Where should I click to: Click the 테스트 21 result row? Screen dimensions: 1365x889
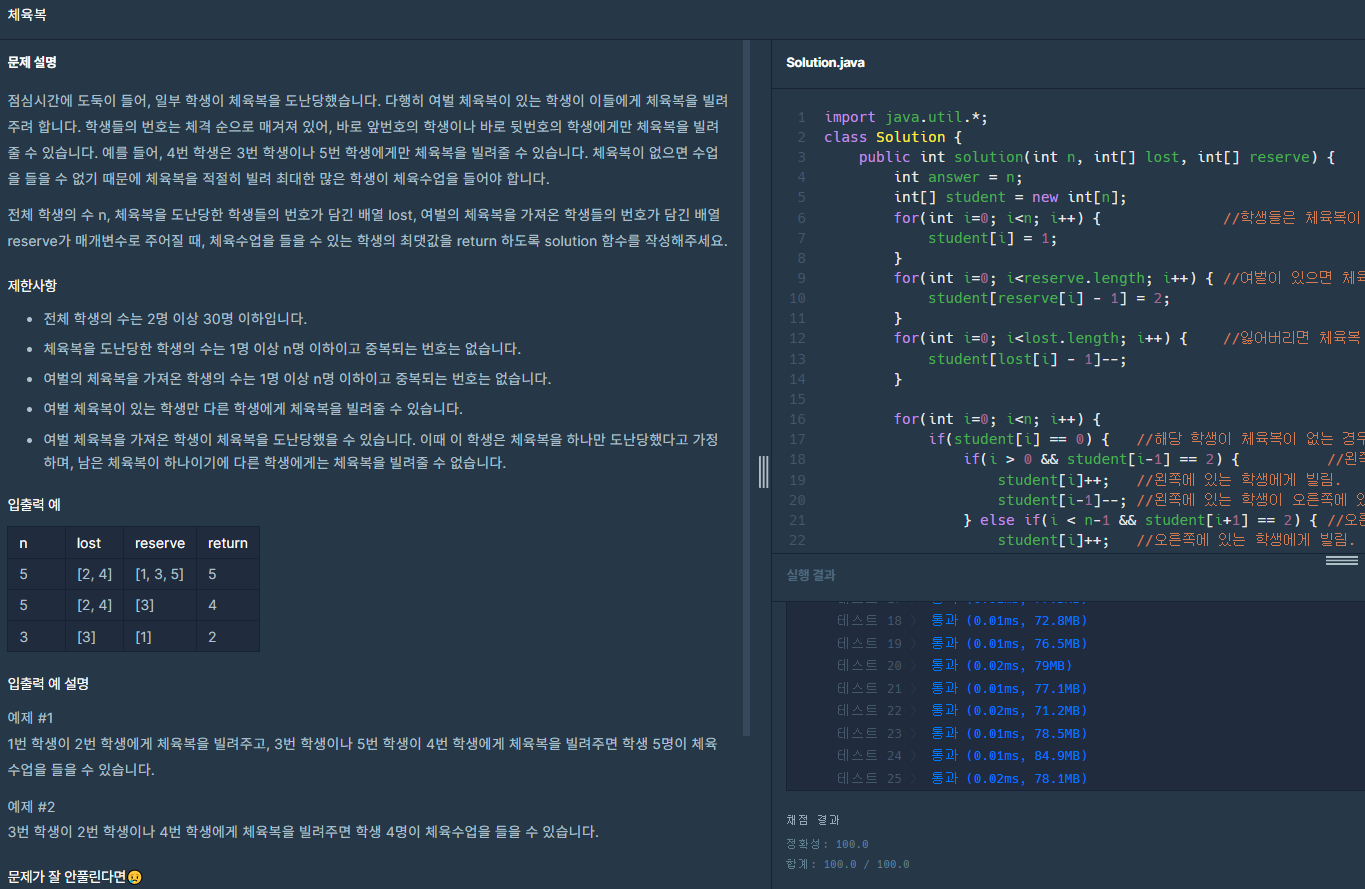pyautogui.click(x=962, y=688)
